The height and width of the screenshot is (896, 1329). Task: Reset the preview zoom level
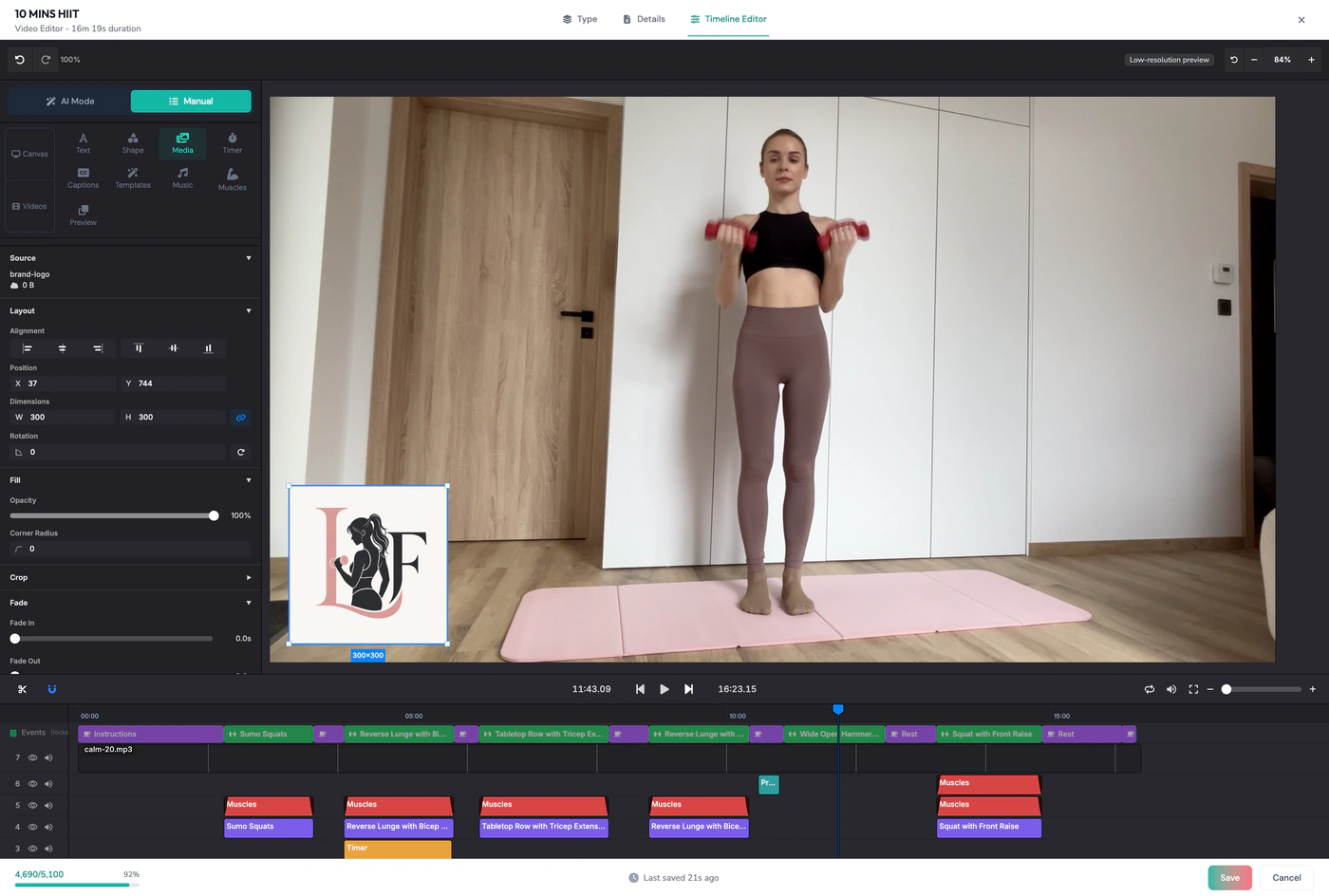pyautogui.click(x=1234, y=60)
